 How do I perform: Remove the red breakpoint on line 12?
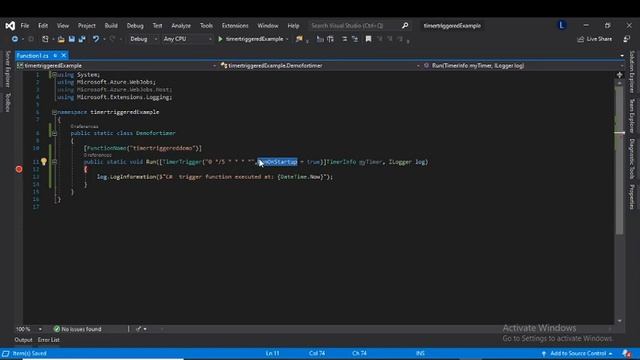click(x=19, y=169)
